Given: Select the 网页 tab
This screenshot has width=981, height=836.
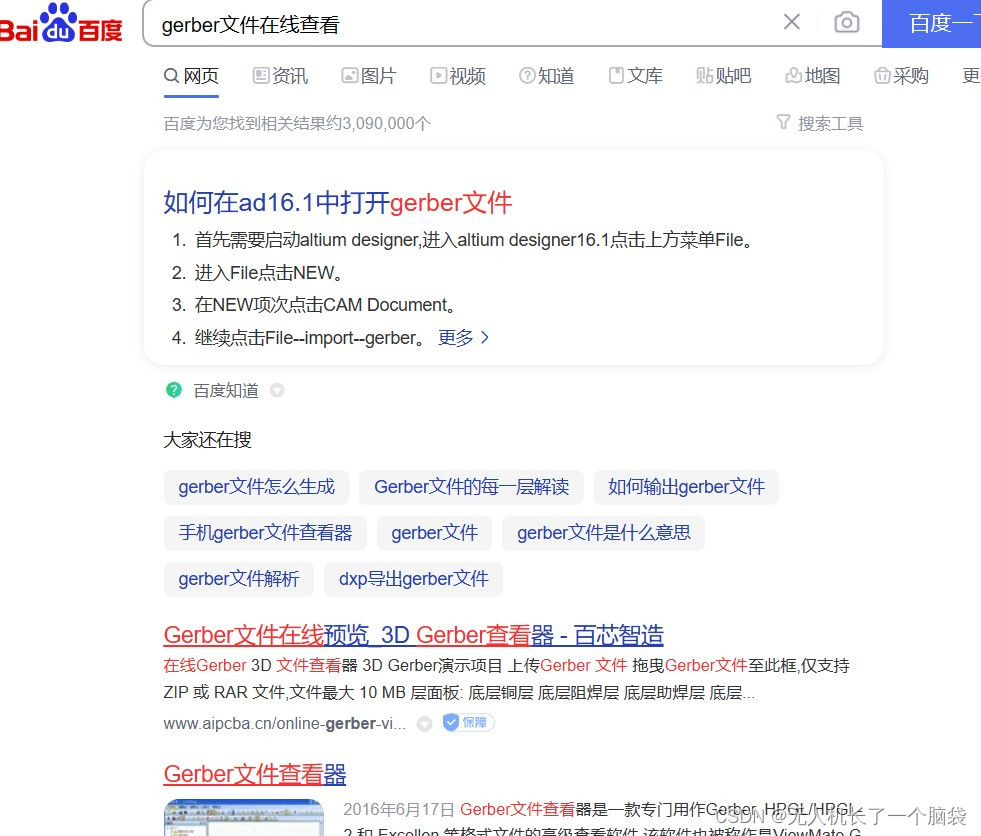Looking at the screenshot, I should 191,76.
